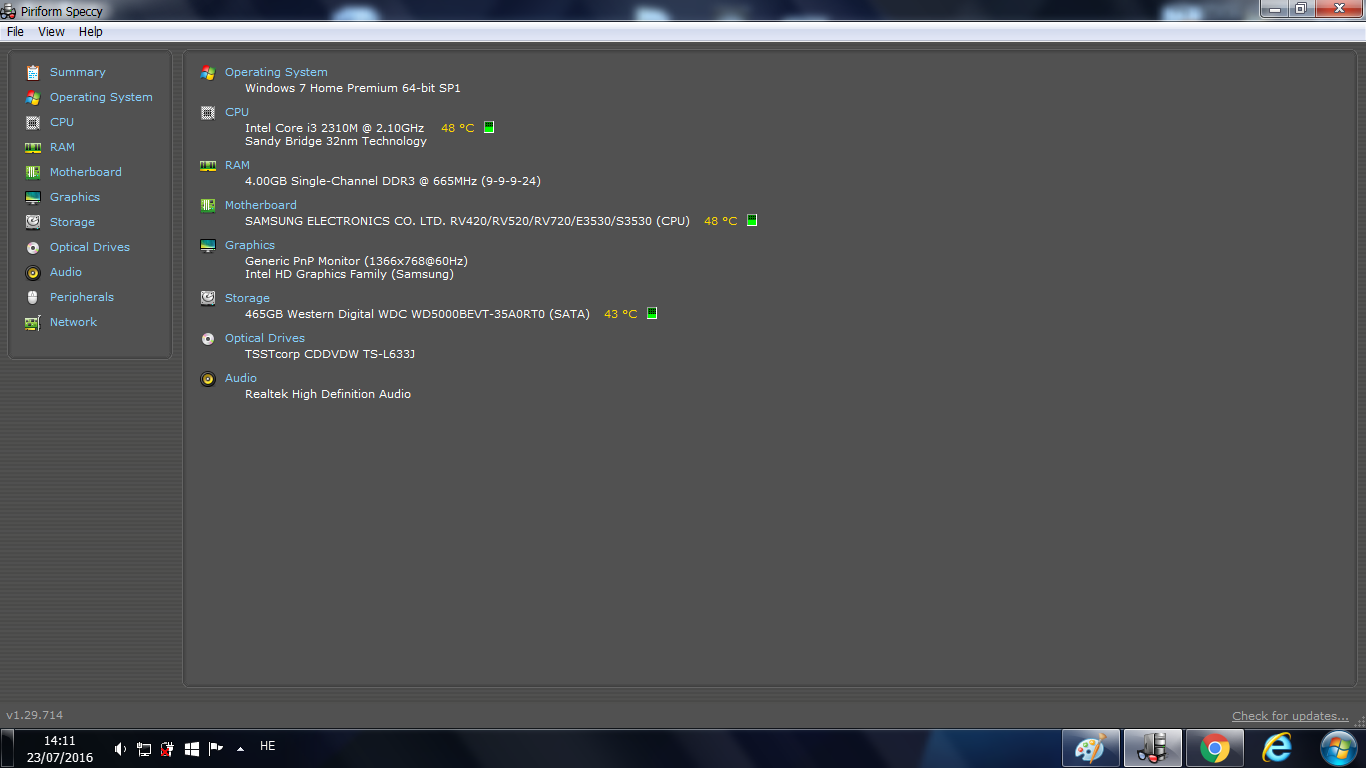
Task: Open Peripherals mouse icon in sidebar
Action: pos(33,297)
